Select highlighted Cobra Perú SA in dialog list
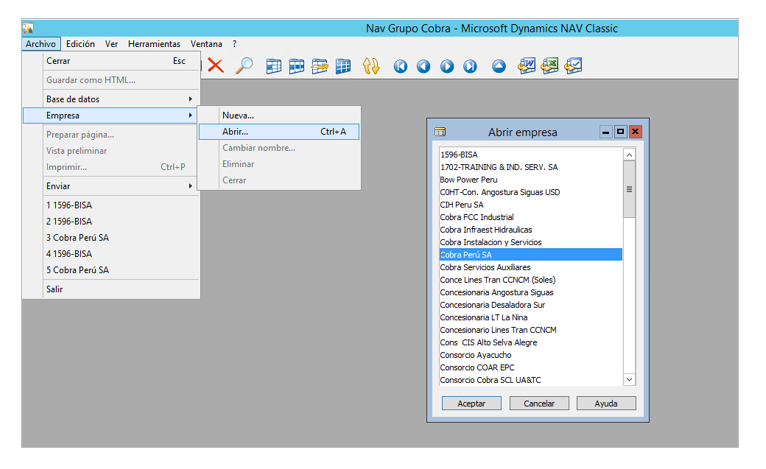The height and width of the screenshot is (469, 766). point(531,255)
